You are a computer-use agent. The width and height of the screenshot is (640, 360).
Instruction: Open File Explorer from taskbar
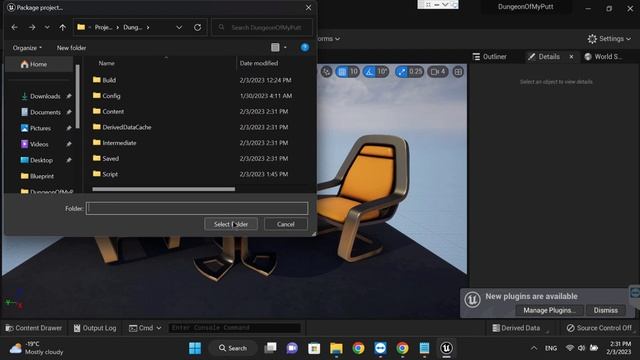point(336,348)
